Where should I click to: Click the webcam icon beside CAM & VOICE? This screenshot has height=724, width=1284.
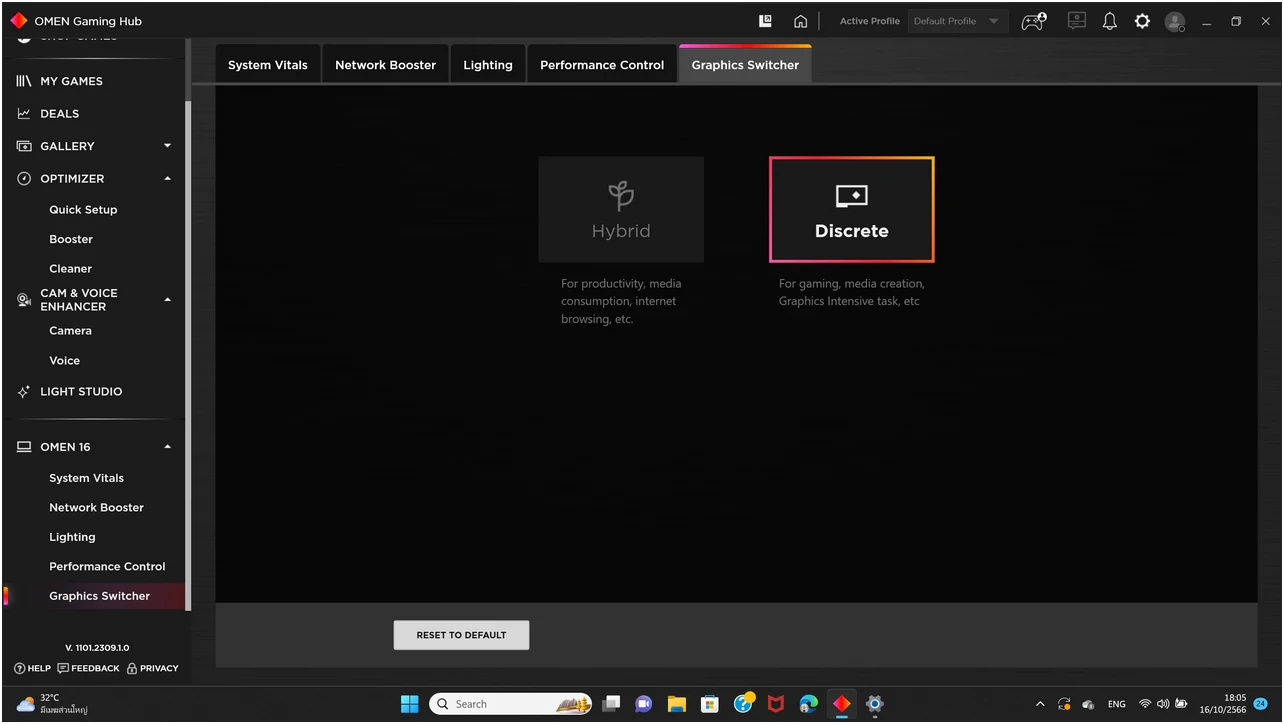tap(24, 300)
